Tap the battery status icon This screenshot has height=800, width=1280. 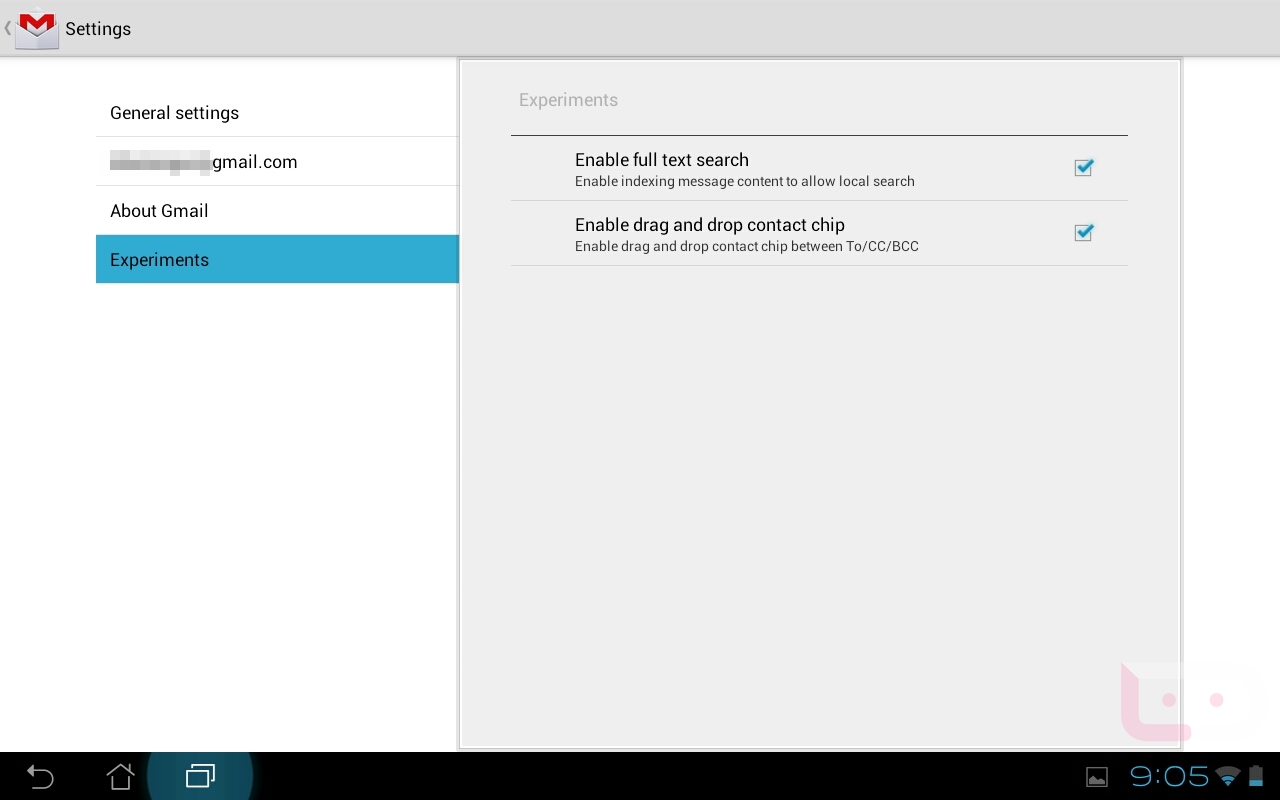coord(1256,776)
